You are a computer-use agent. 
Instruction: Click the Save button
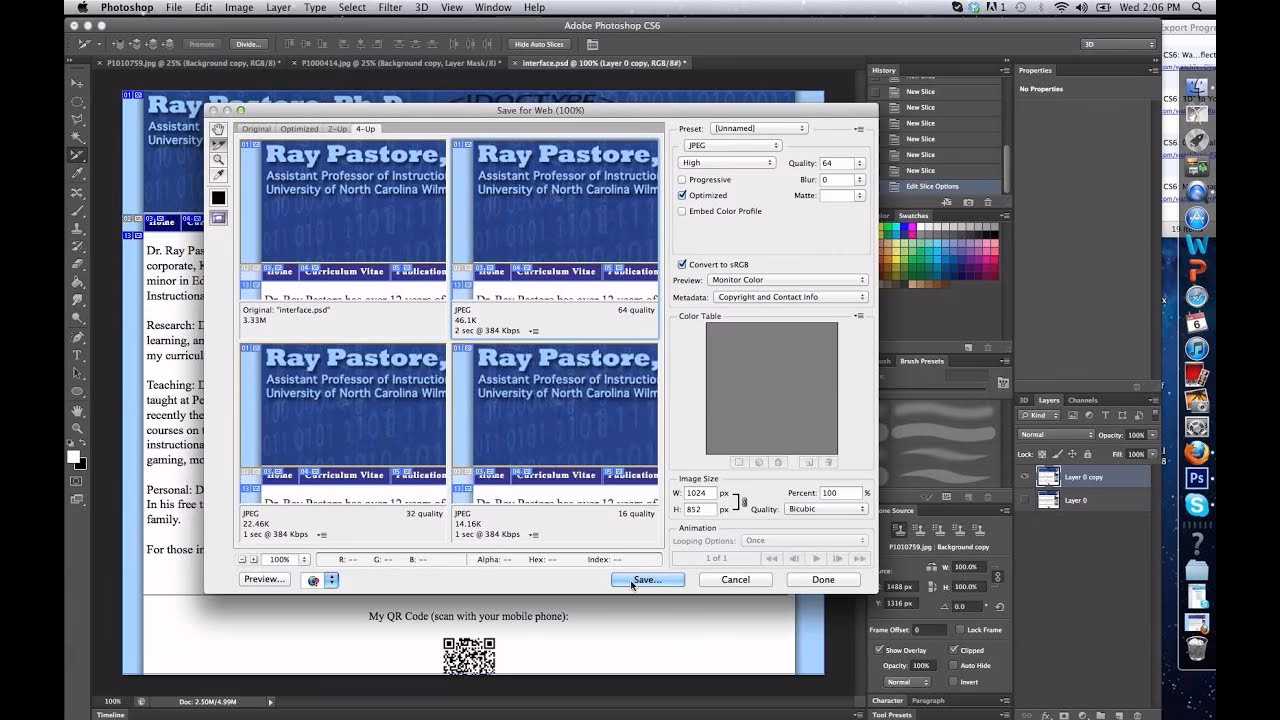[646, 579]
